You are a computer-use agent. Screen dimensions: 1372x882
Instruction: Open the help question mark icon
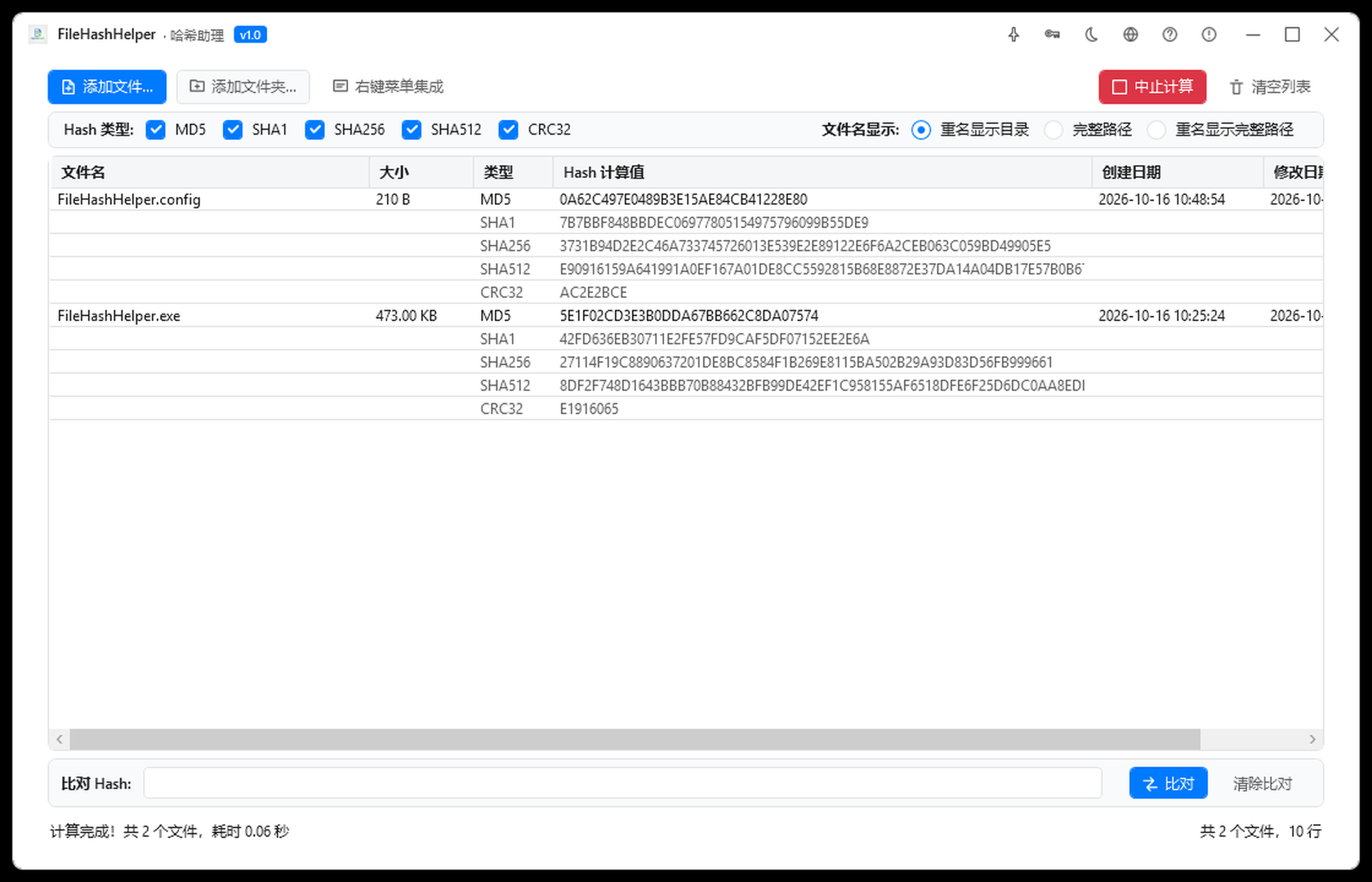[x=1169, y=34]
